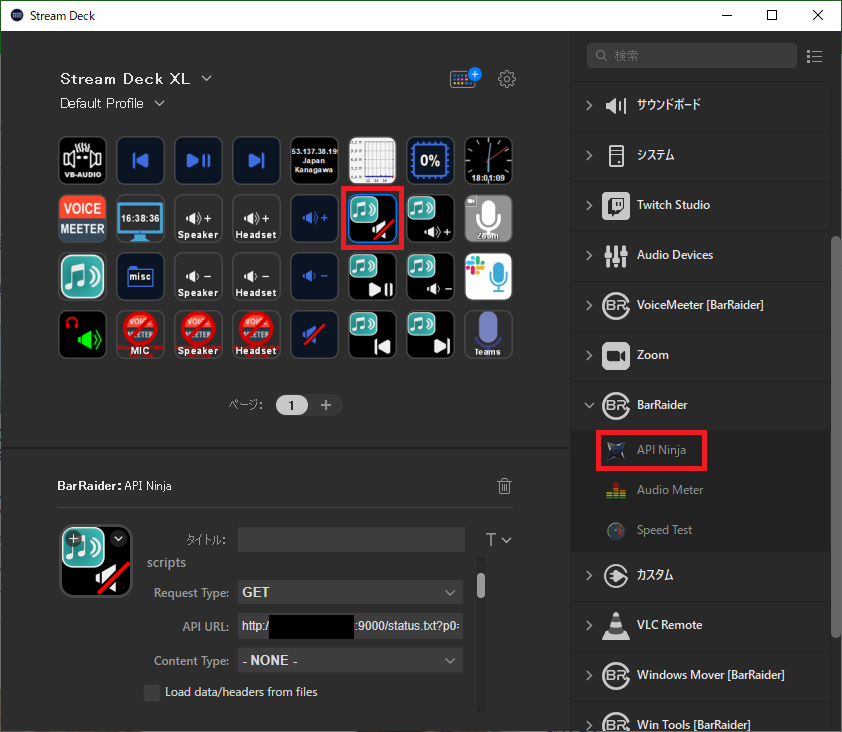Open the Content Type NONE dropdown
This screenshot has height=732, width=842.
tap(350, 660)
